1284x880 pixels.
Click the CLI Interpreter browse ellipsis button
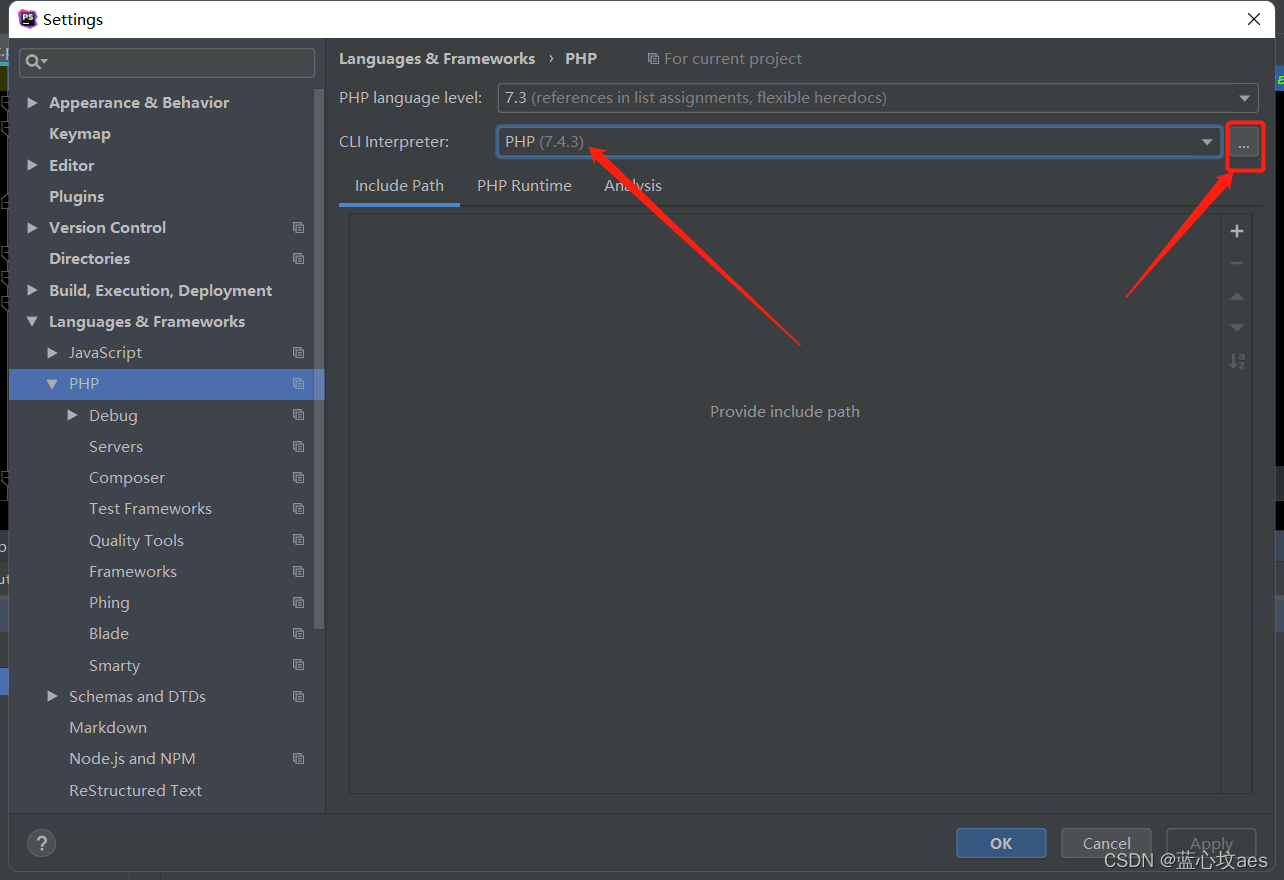[x=1244, y=143]
